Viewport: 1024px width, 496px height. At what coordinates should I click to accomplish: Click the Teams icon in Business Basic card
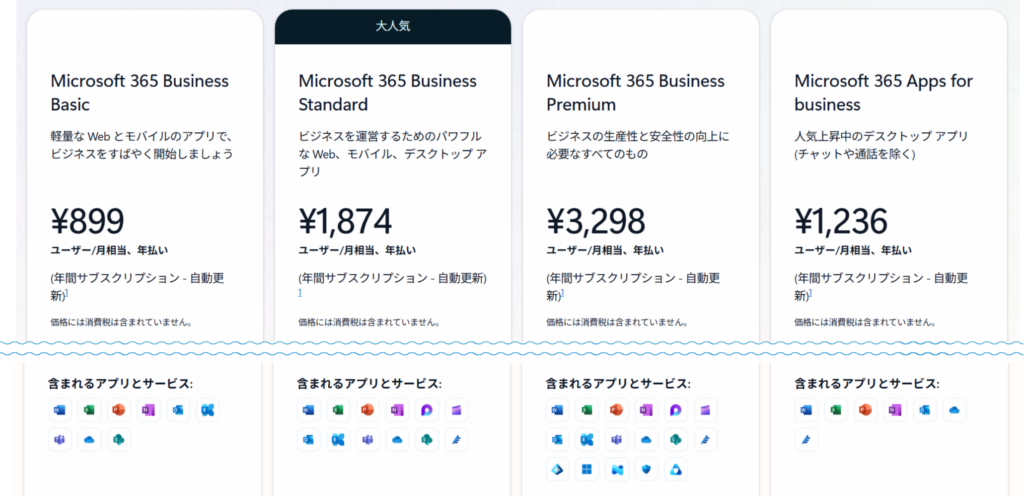(x=60, y=440)
